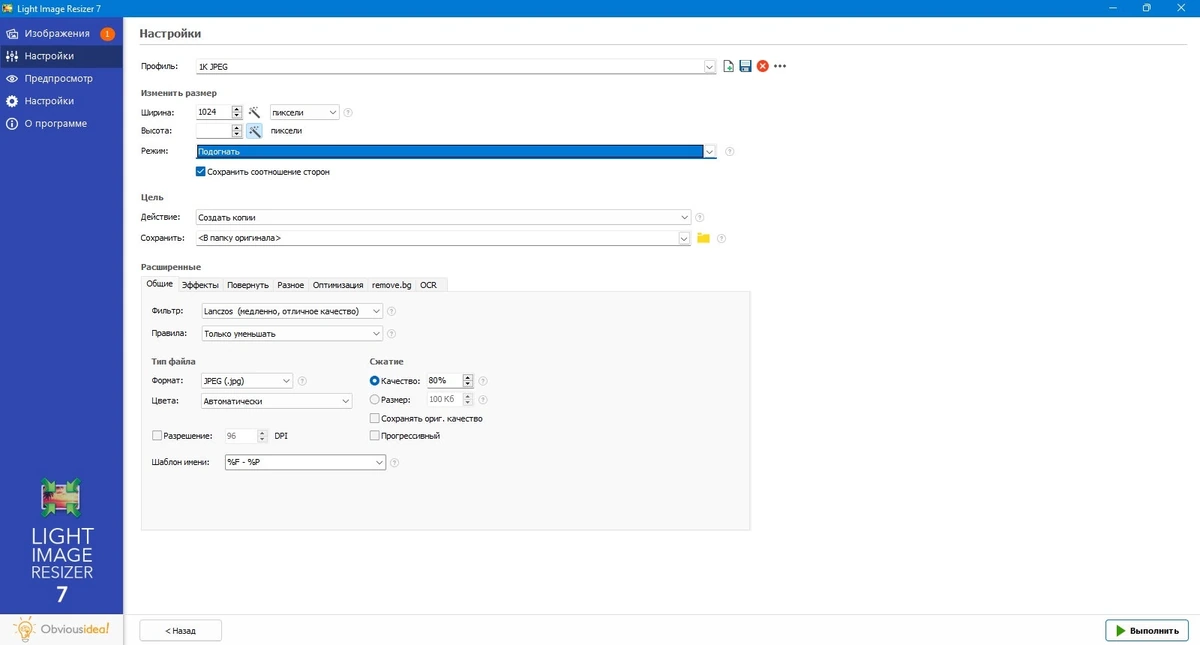
Task: Select the Общие tab
Action: click(160, 284)
